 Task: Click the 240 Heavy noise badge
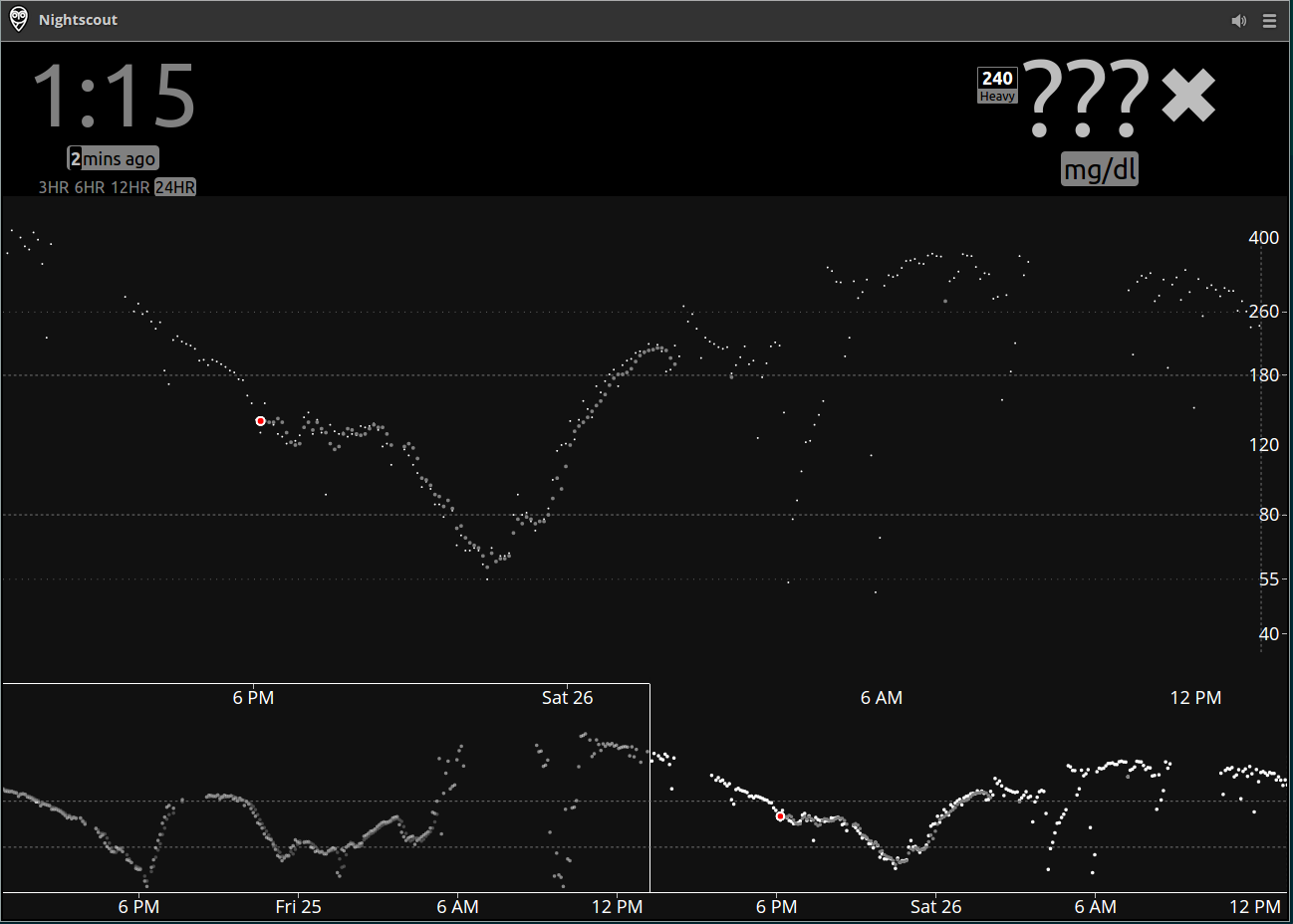pos(997,86)
